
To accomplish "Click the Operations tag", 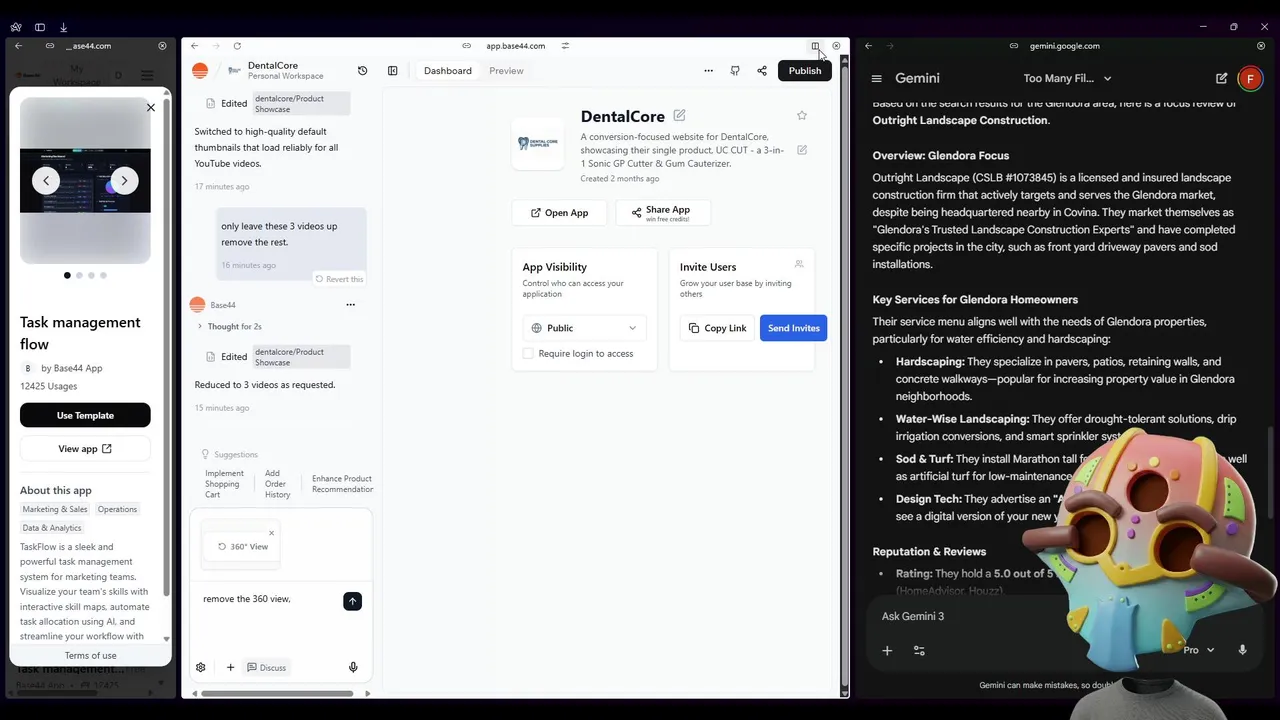I will 117,510.
